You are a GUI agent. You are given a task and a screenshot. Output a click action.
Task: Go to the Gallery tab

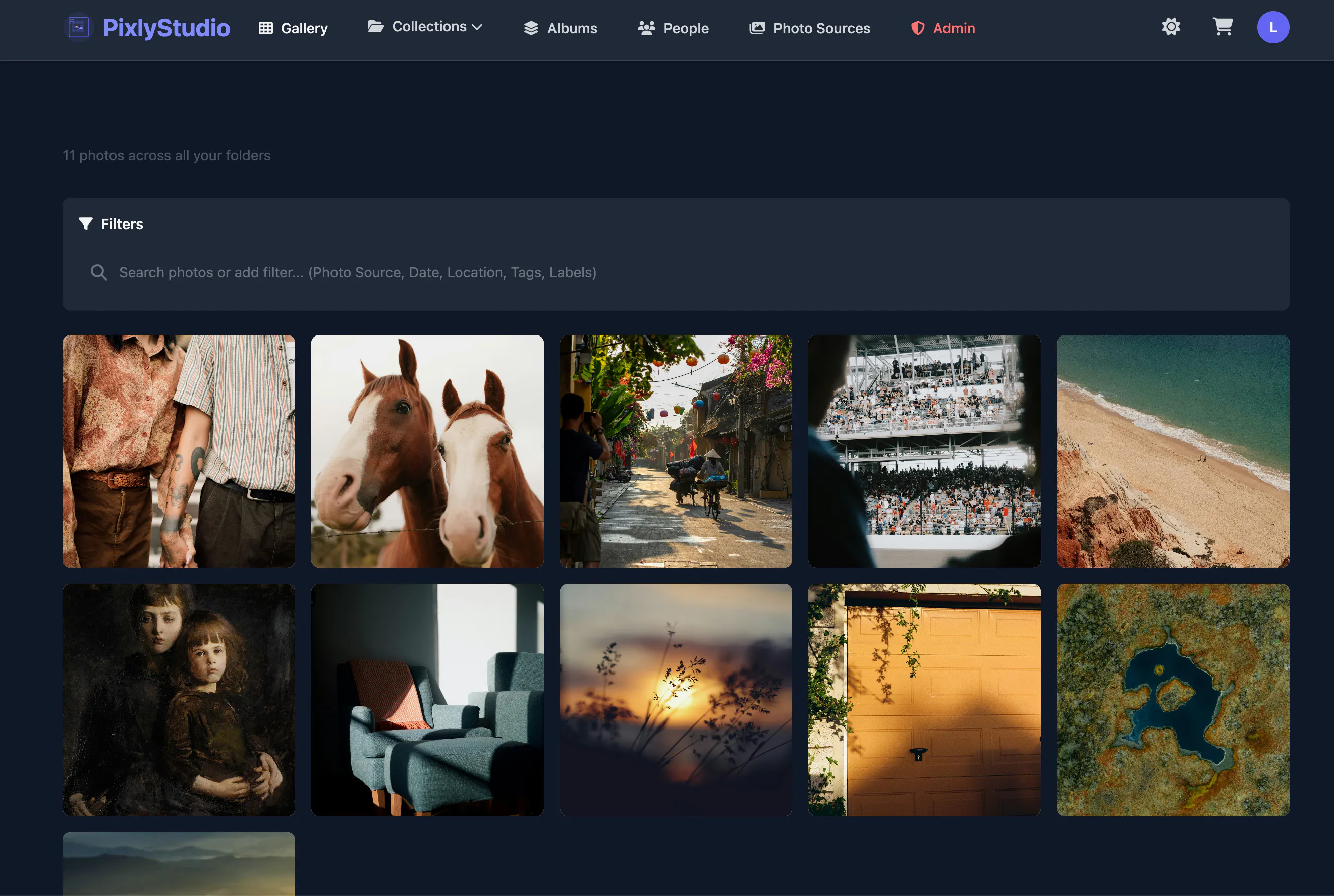293,28
